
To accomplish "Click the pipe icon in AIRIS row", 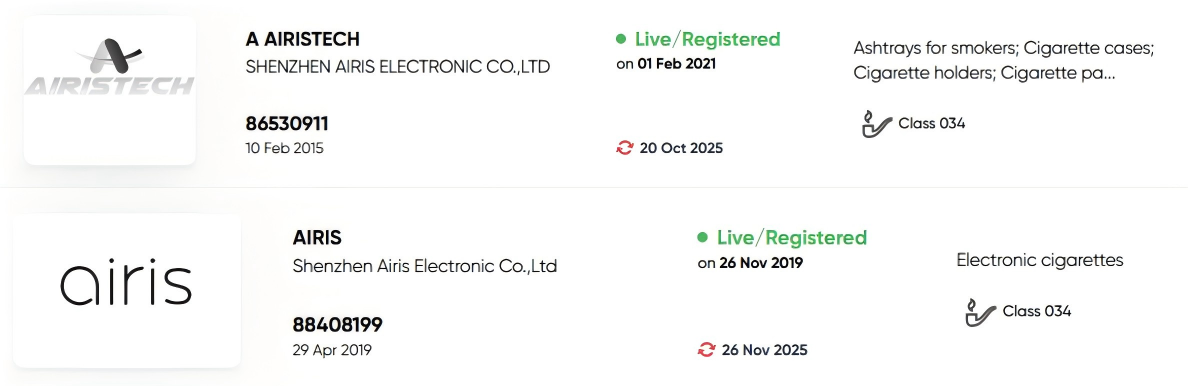I will 980,312.
